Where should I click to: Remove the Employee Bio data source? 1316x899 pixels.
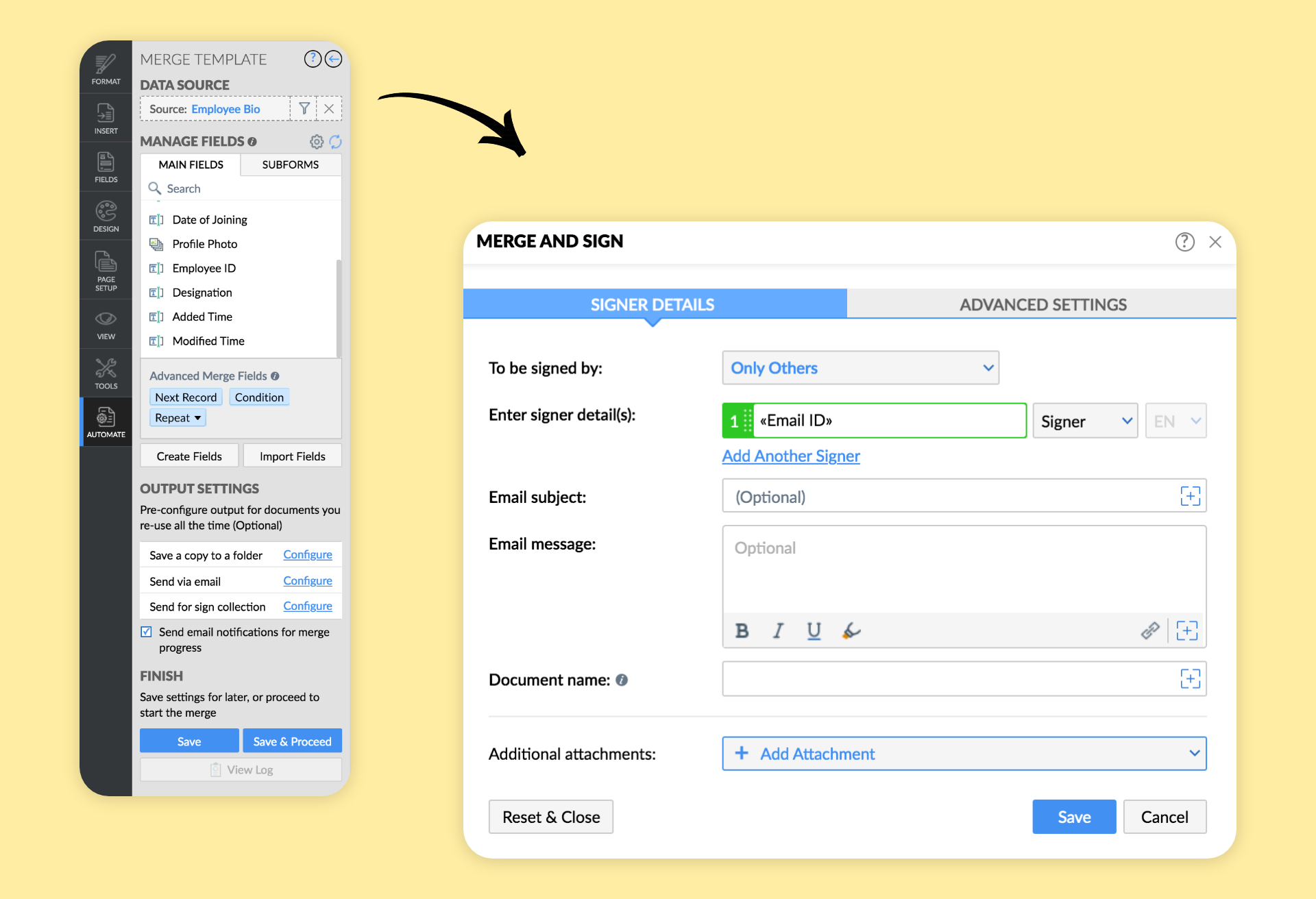[x=329, y=108]
